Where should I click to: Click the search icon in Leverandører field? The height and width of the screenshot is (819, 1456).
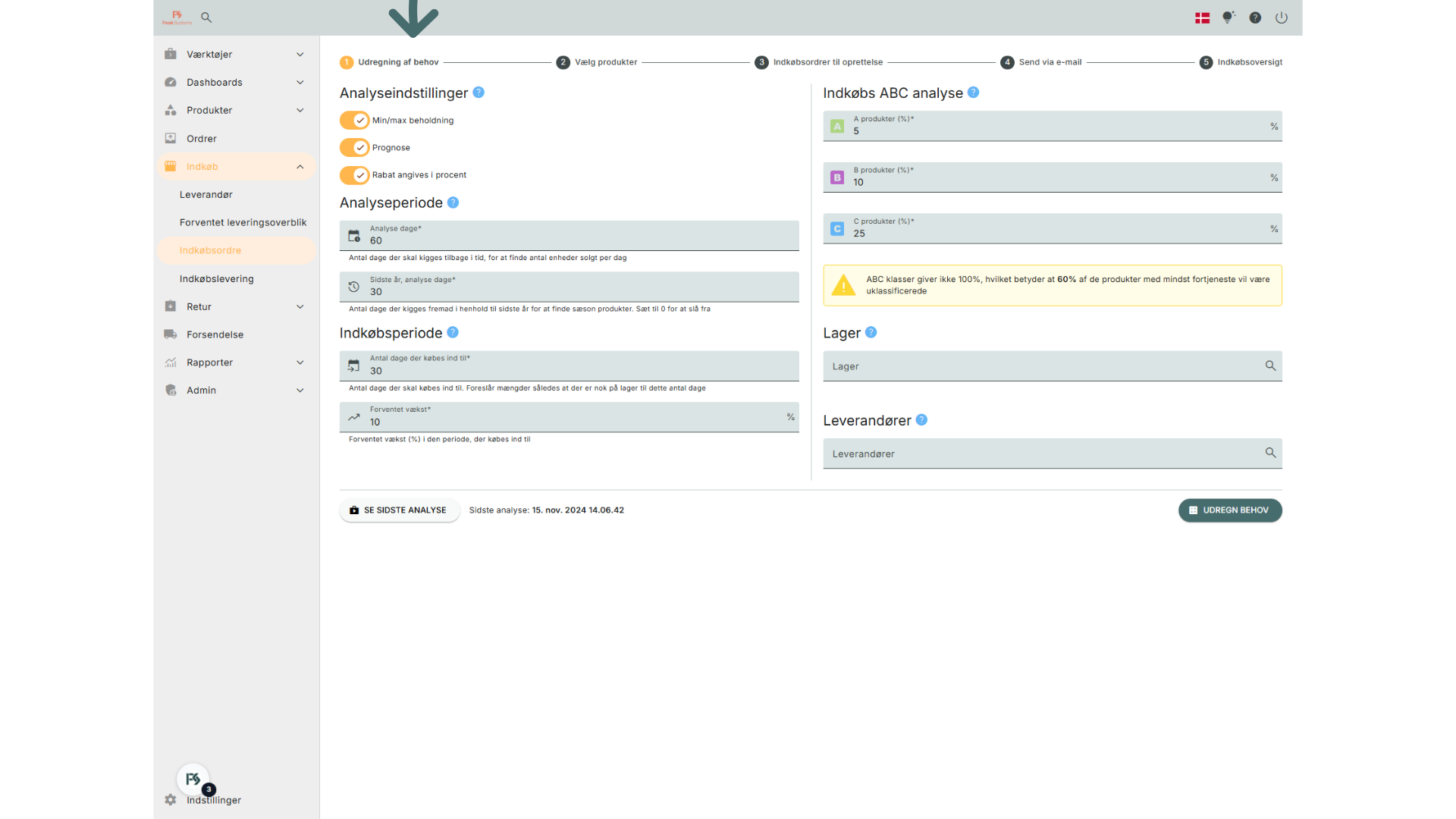pos(1270,453)
